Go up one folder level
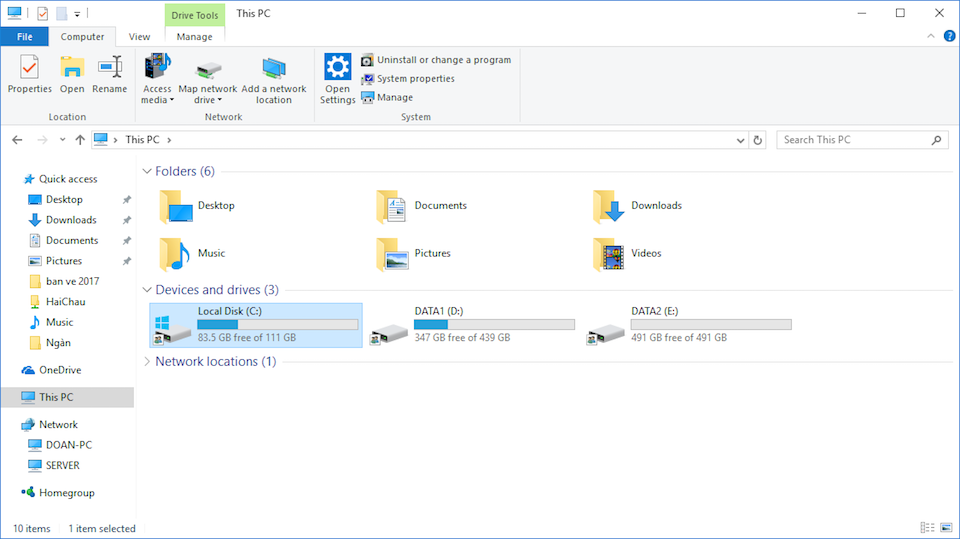 (x=80, y=140)
